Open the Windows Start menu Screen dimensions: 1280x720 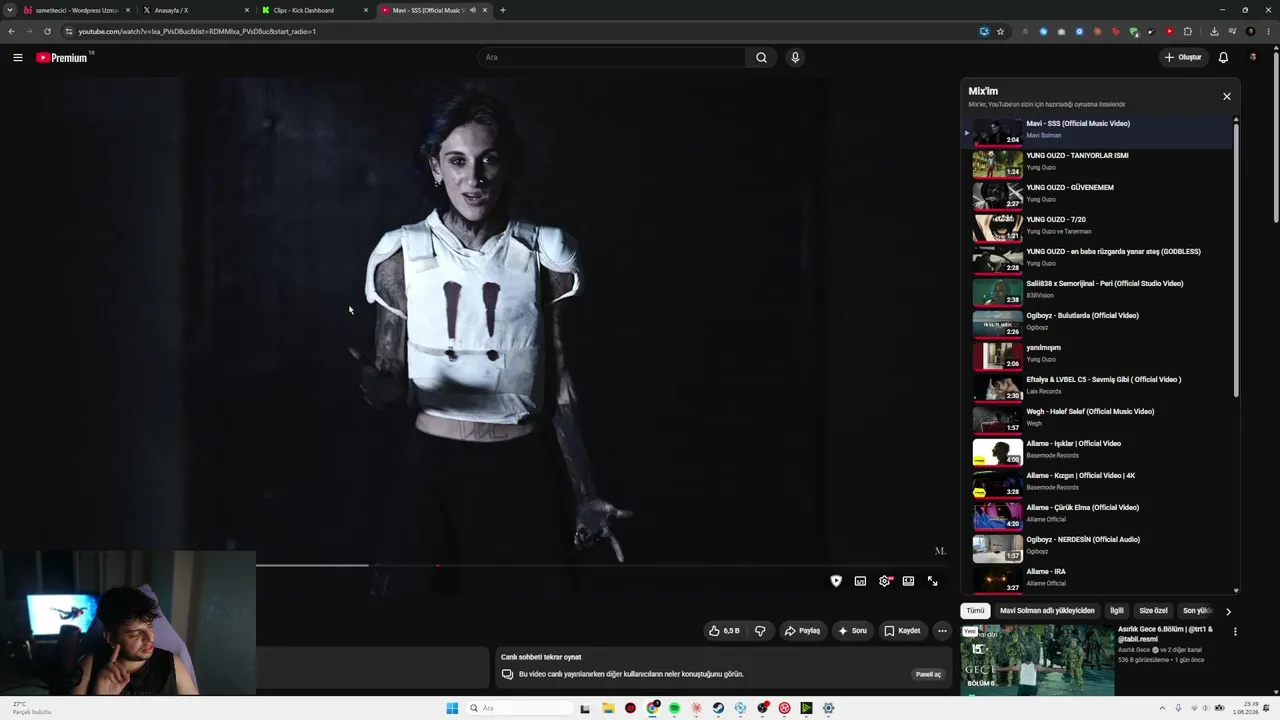click(x=452, y=708)
